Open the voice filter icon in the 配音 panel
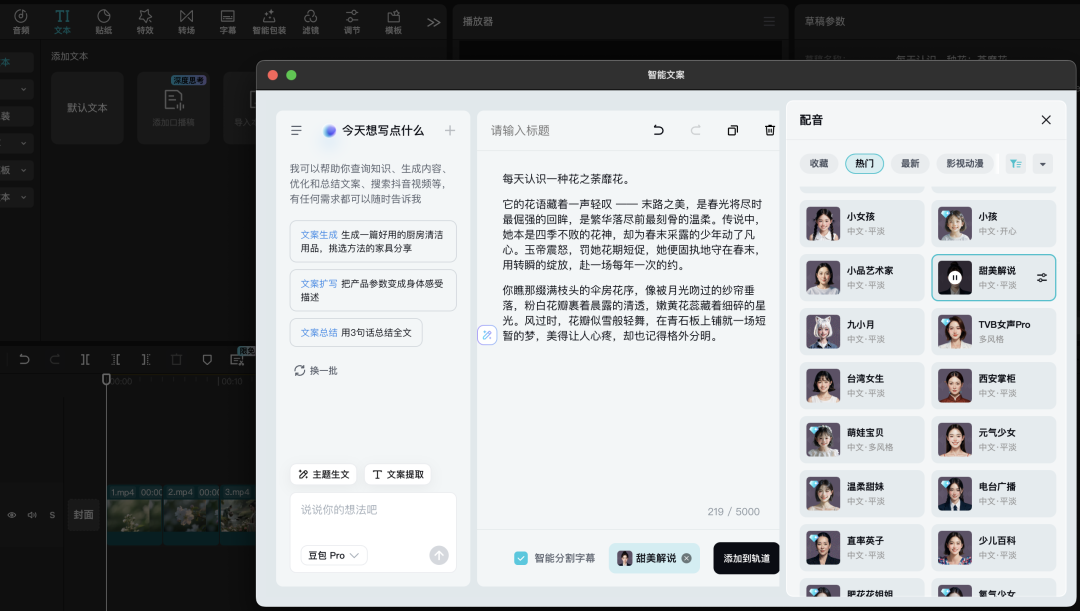Image resolution: width=1080 pixels, height=611 pixels. [x=1015, y=164]
